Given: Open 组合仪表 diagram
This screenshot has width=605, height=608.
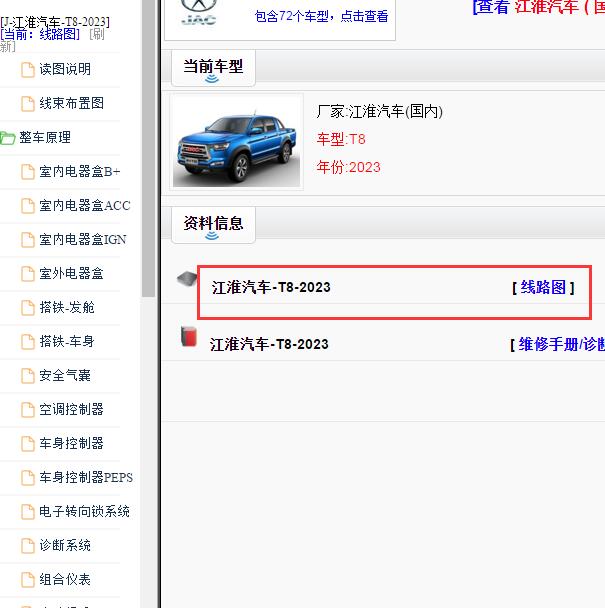Looking at the screenshot, I should click(x=65, y=580).
